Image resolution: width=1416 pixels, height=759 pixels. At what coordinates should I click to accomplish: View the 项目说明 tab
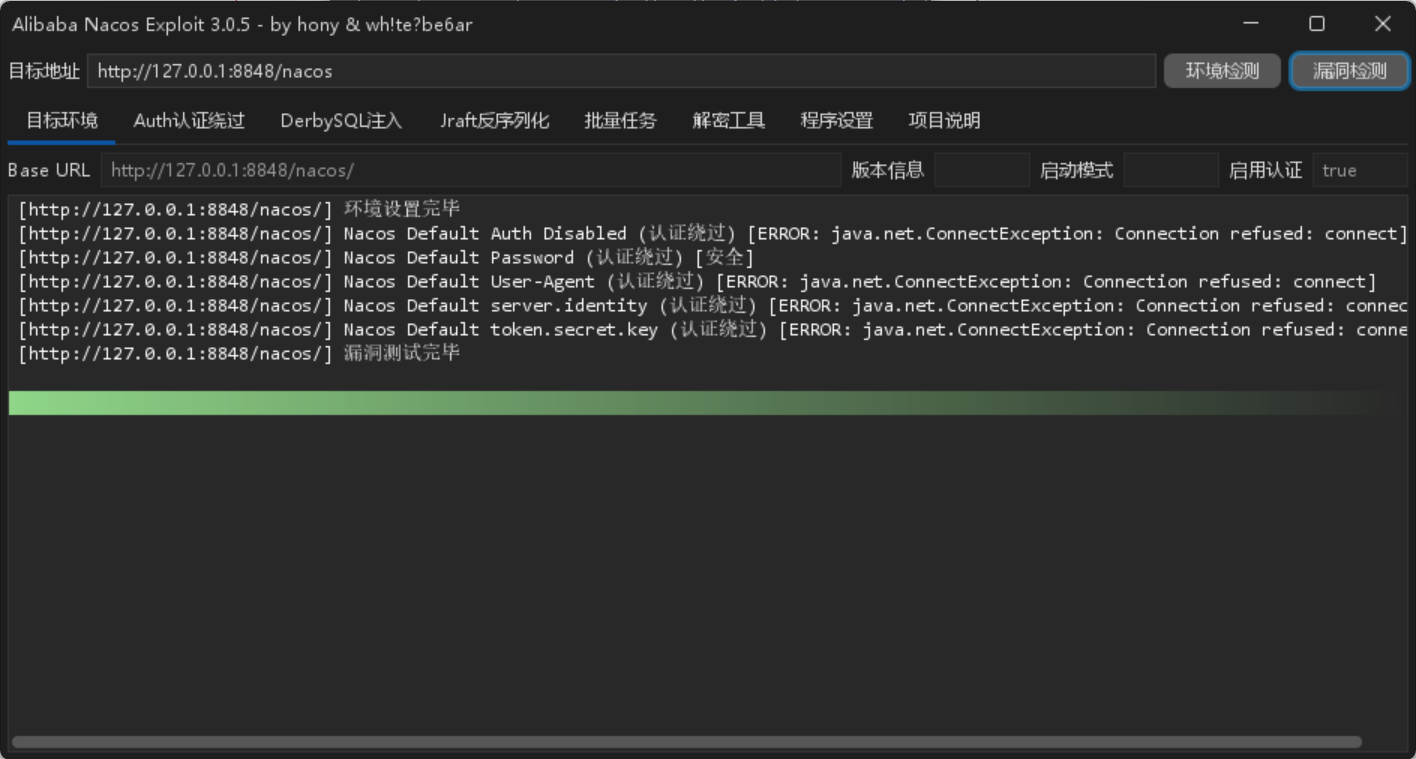tap(944, 121)
